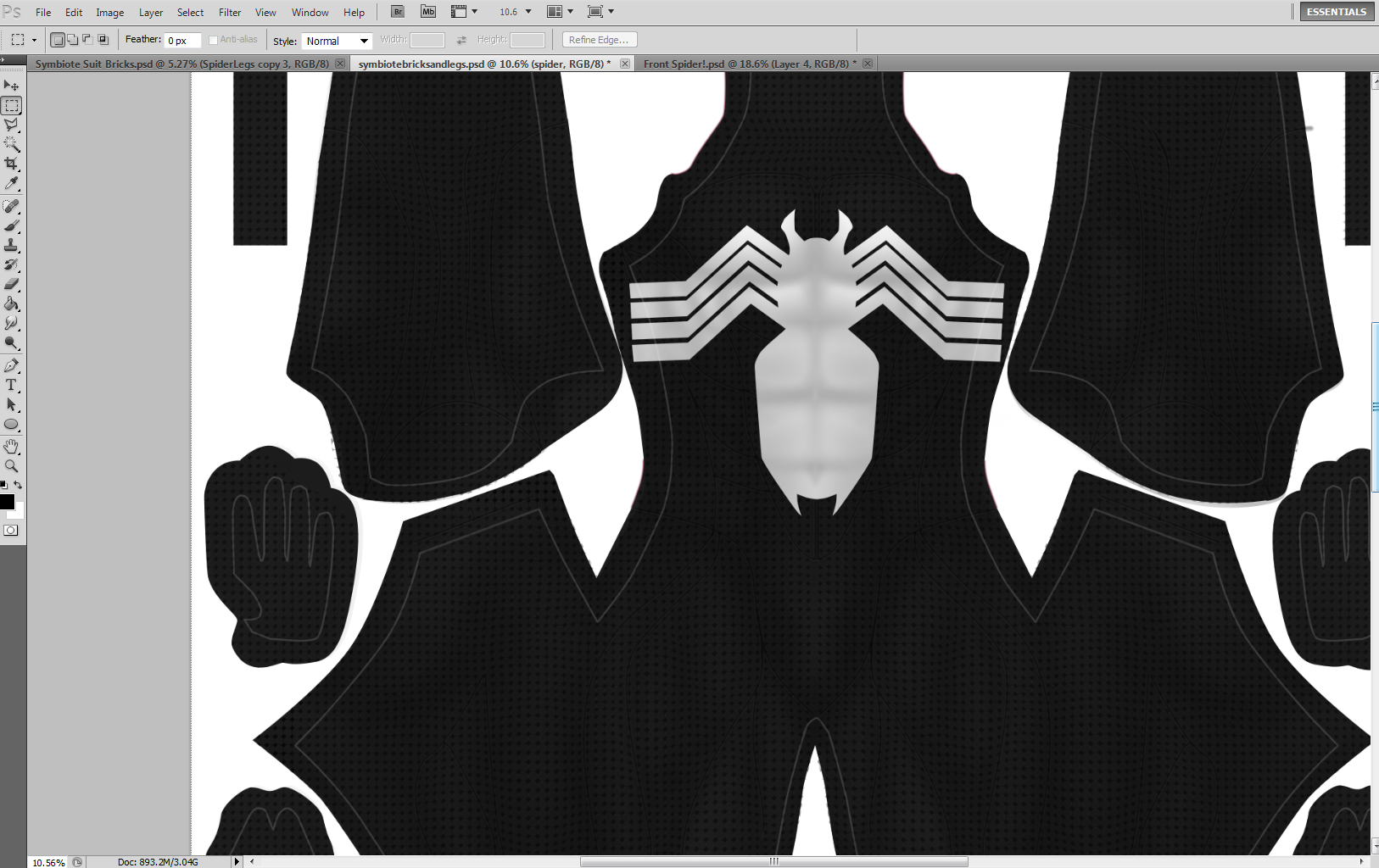Select the Pen tool

point(12,365)
